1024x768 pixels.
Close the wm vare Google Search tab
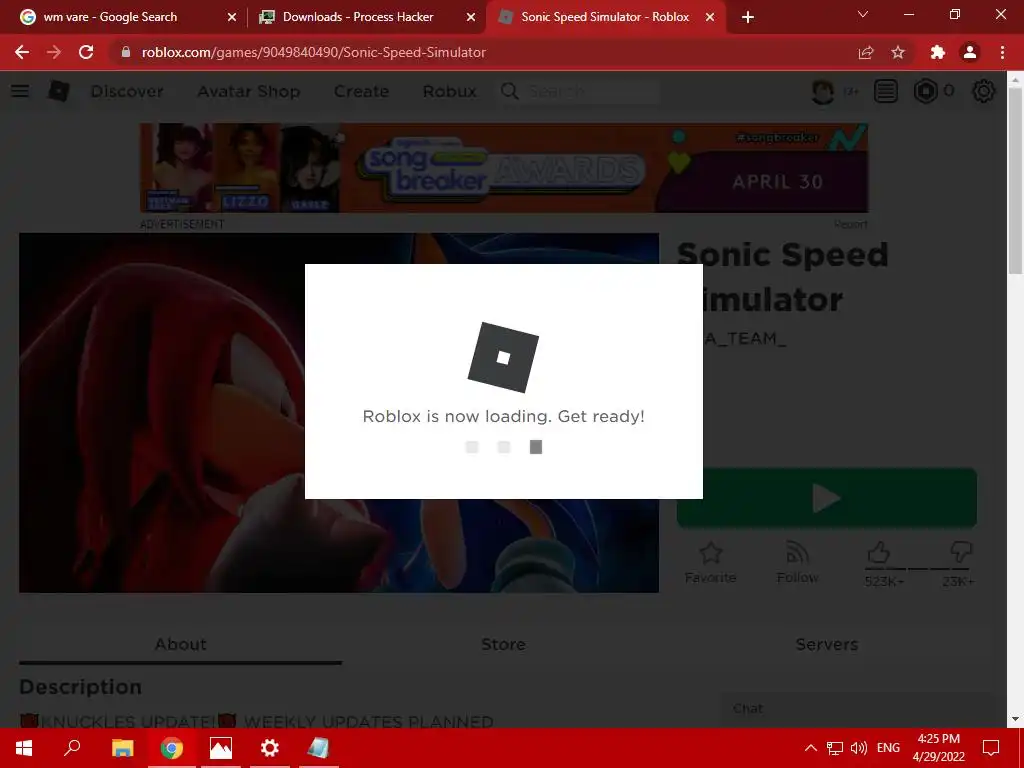pyautogui.click(x=232, y=17)
